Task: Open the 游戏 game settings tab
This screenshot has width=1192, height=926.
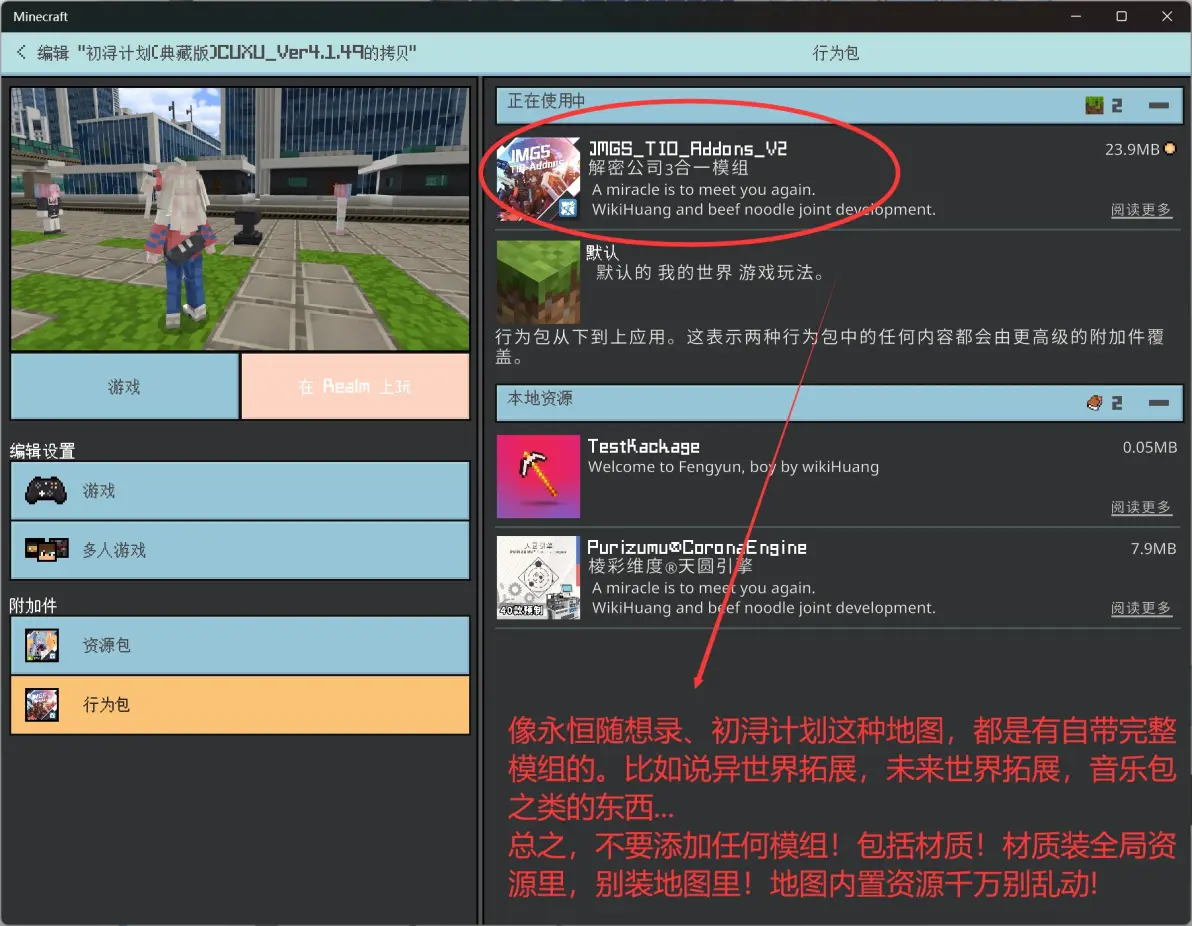Action: pos(240,491)
